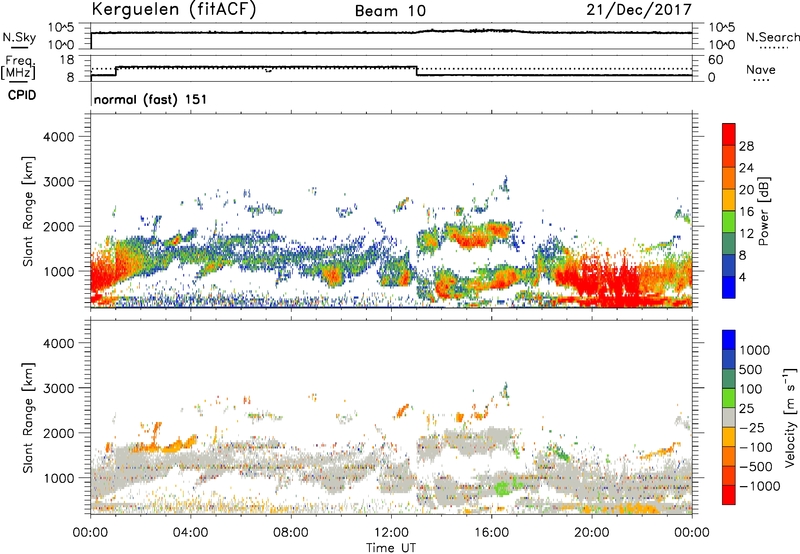Click the 'Nave' legend label

[761, 70]
